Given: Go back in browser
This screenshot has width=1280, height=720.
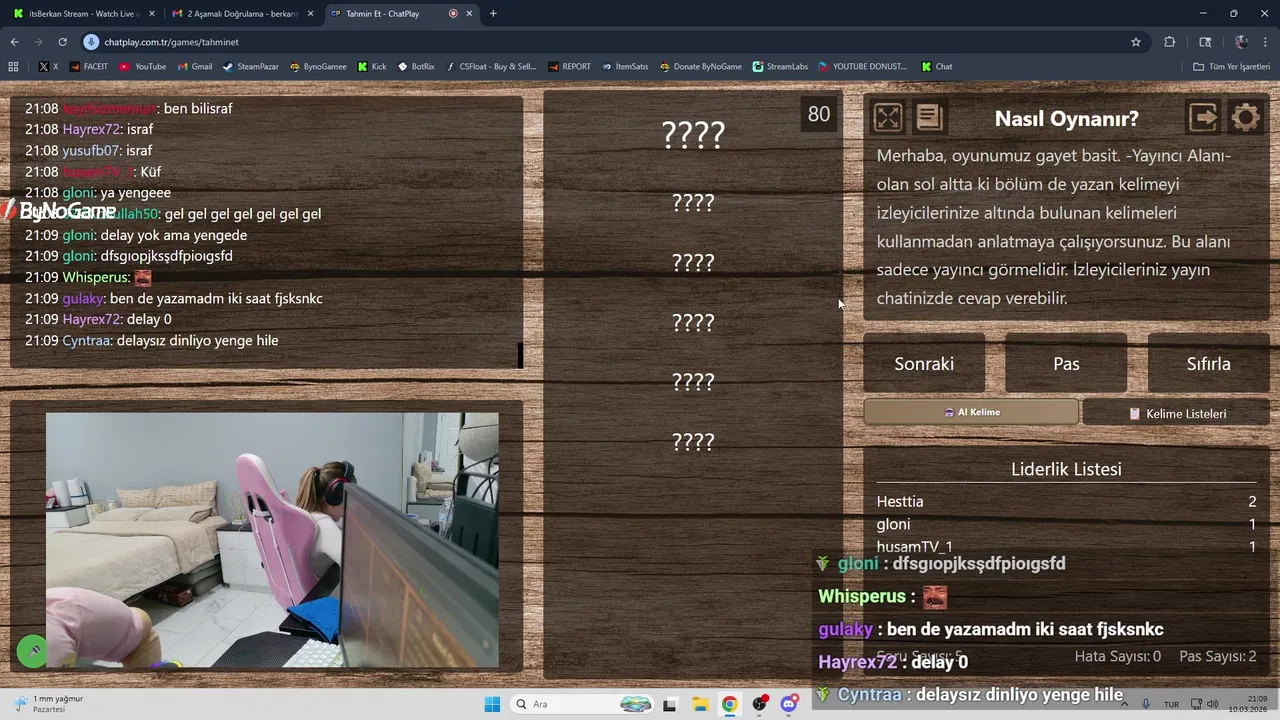Looking at the screenshot, I should pyautogui.click(x=14, y=42).
